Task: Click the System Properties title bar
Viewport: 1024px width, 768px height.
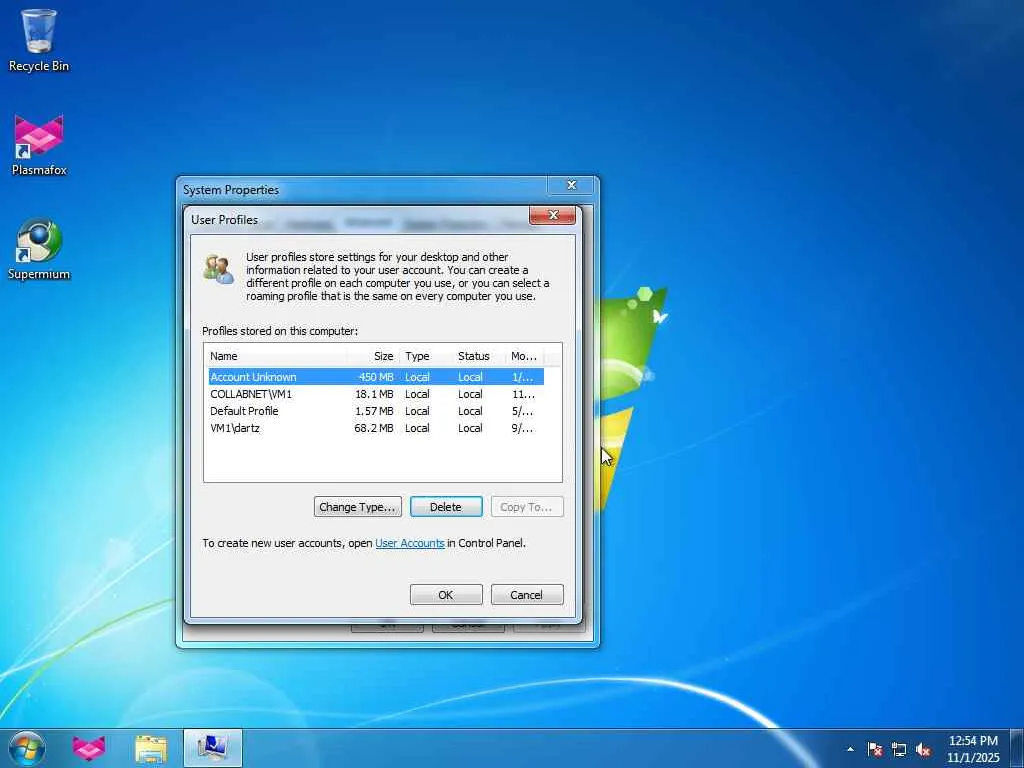Action: coord(362,189)
